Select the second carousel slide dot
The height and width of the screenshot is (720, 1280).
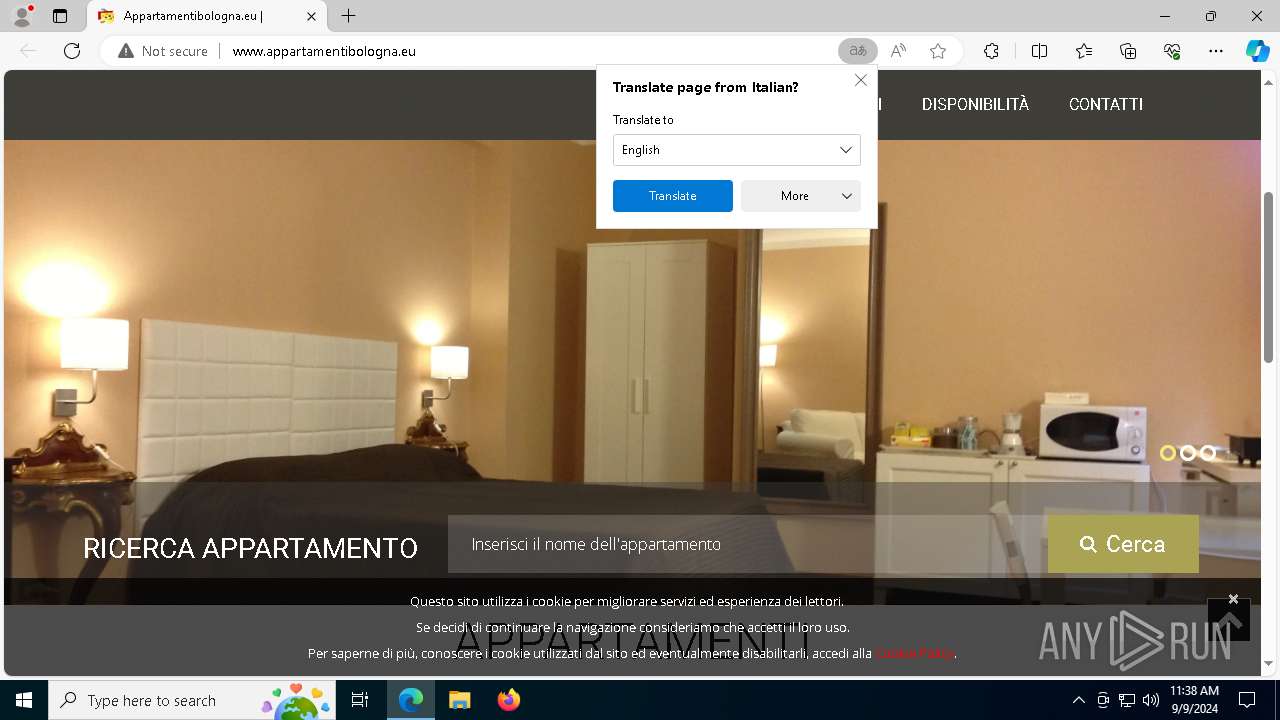(1188, 453)
